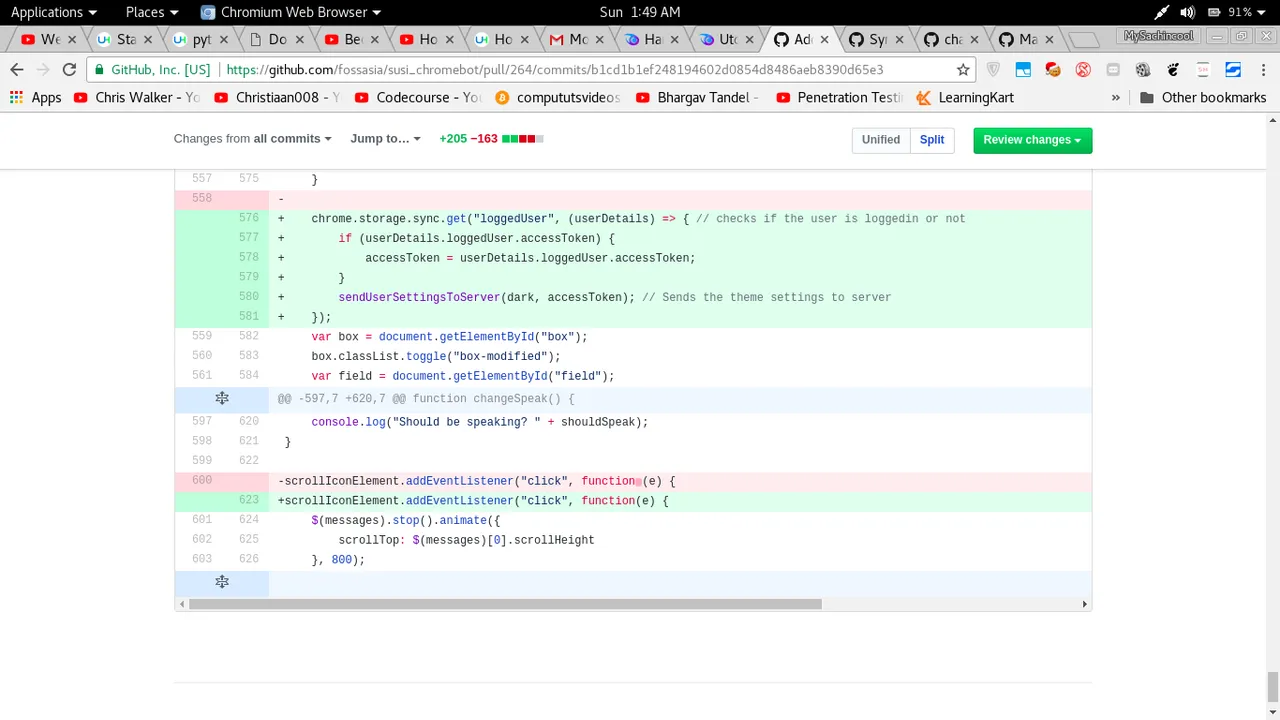Image resolution: width=1280 pixels, height=720 pixels.
Task: Open Chromium Web Browser app menu
Action: click(291, 12)
